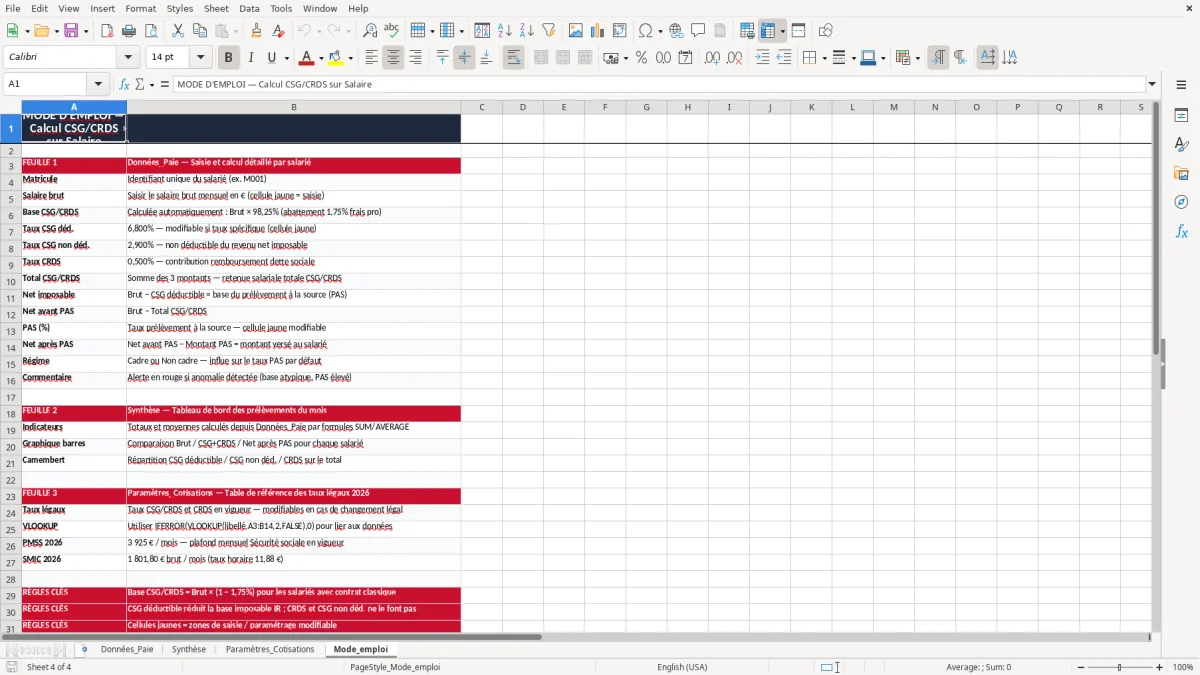
Task: Expand the borders dropdown arrow
Action: [x=823, y=58]
